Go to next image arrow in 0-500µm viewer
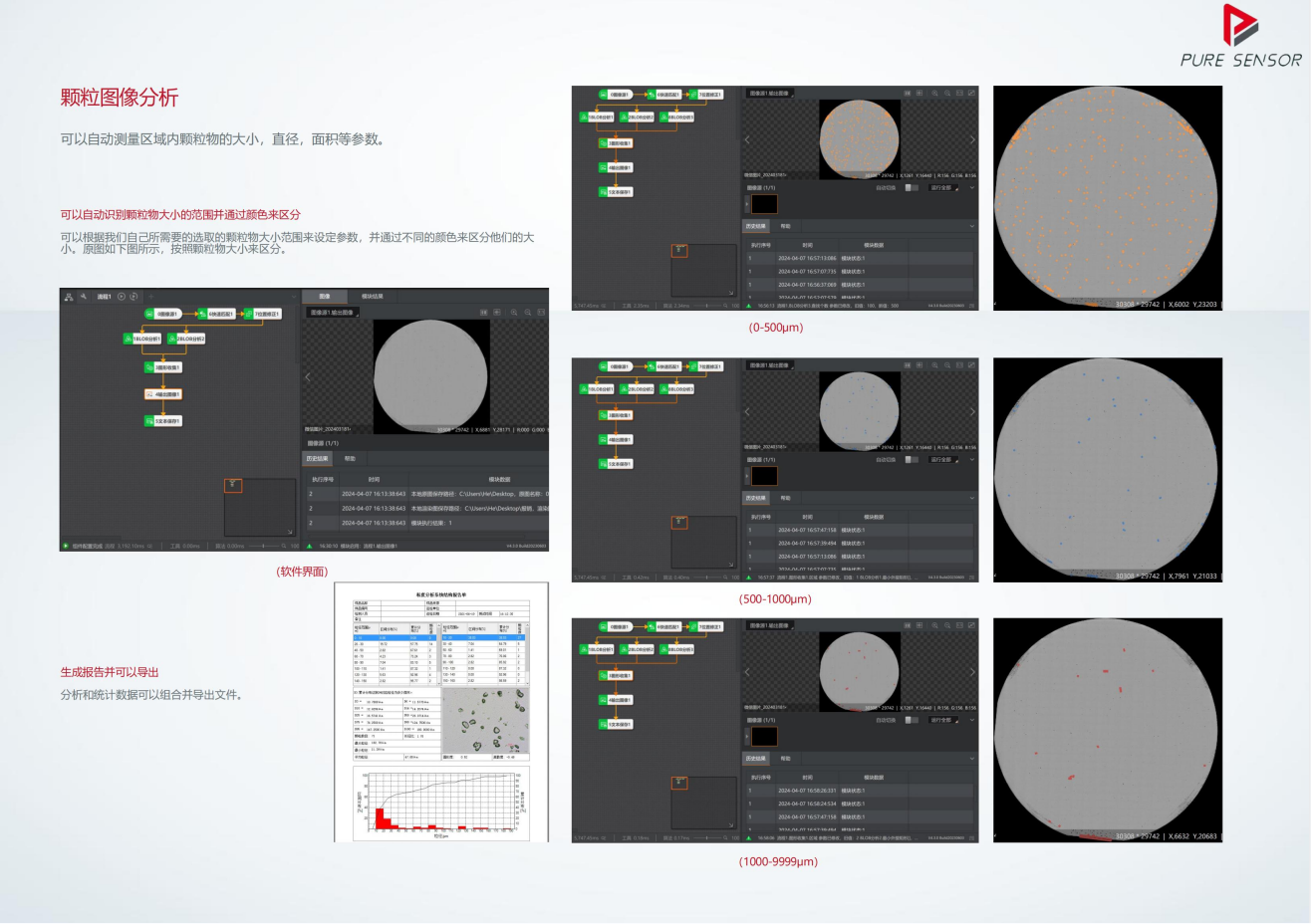 [972, 140]
